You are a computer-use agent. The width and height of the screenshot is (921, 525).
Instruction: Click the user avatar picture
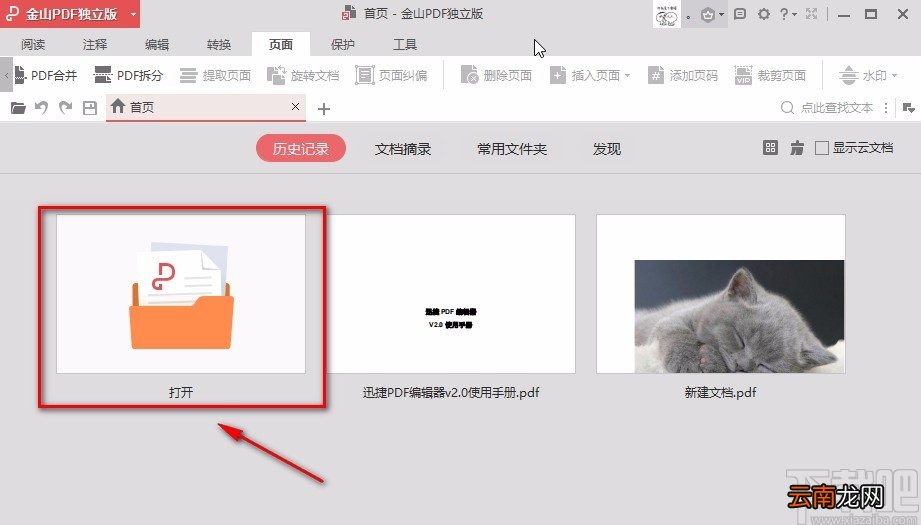coord(667,14)
